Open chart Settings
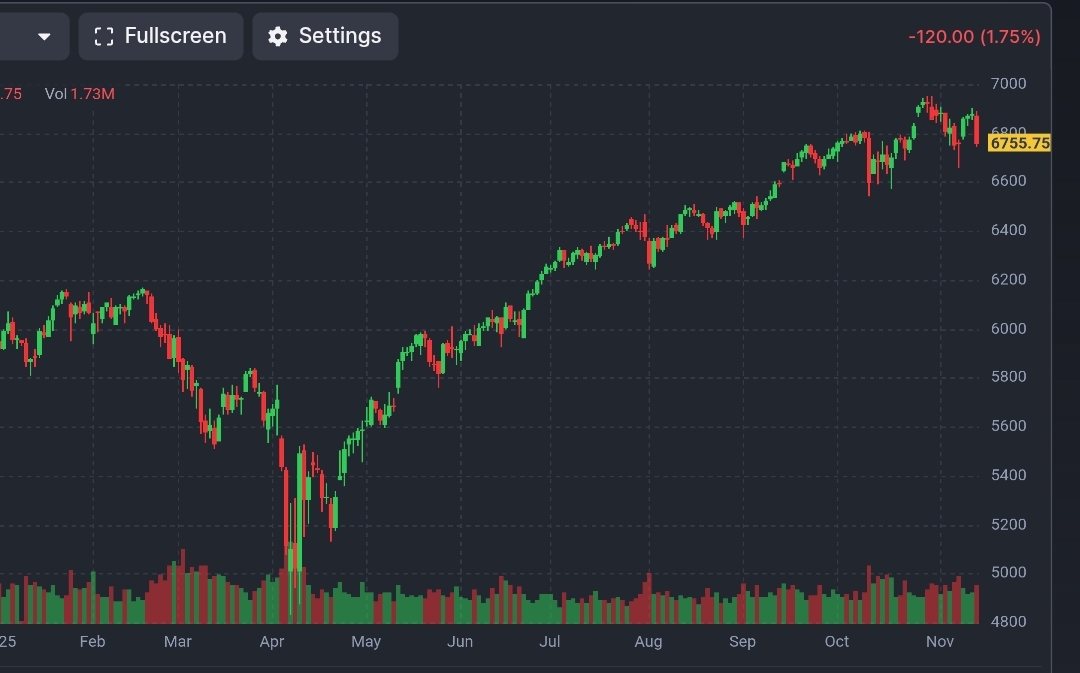Screen dimensions: 1080x673 pos(325,36)
